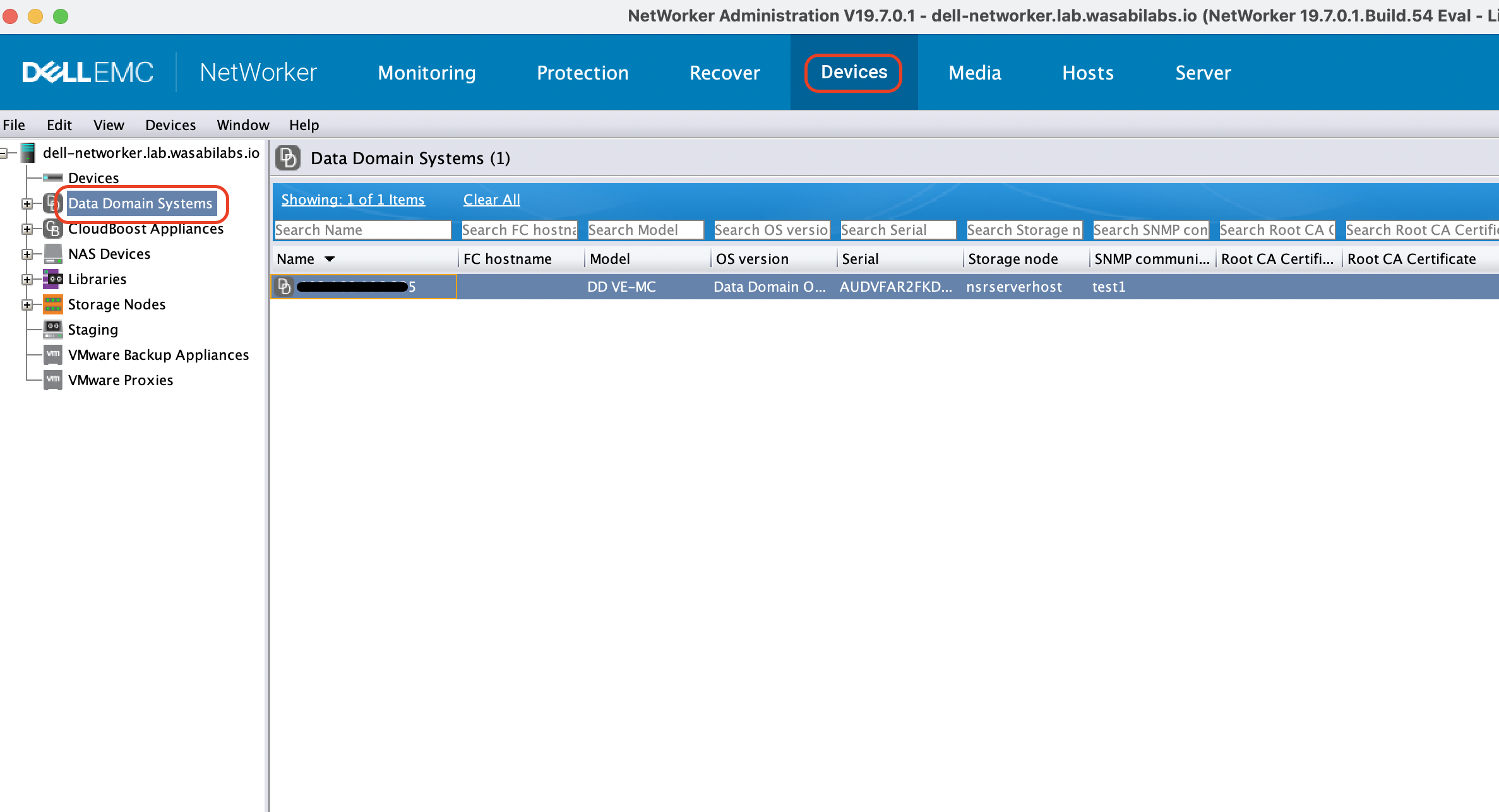The image size is (1499, 812).
Task: Click the CloudBoost Appliances tree icon
Action: (x=53, y=229)
